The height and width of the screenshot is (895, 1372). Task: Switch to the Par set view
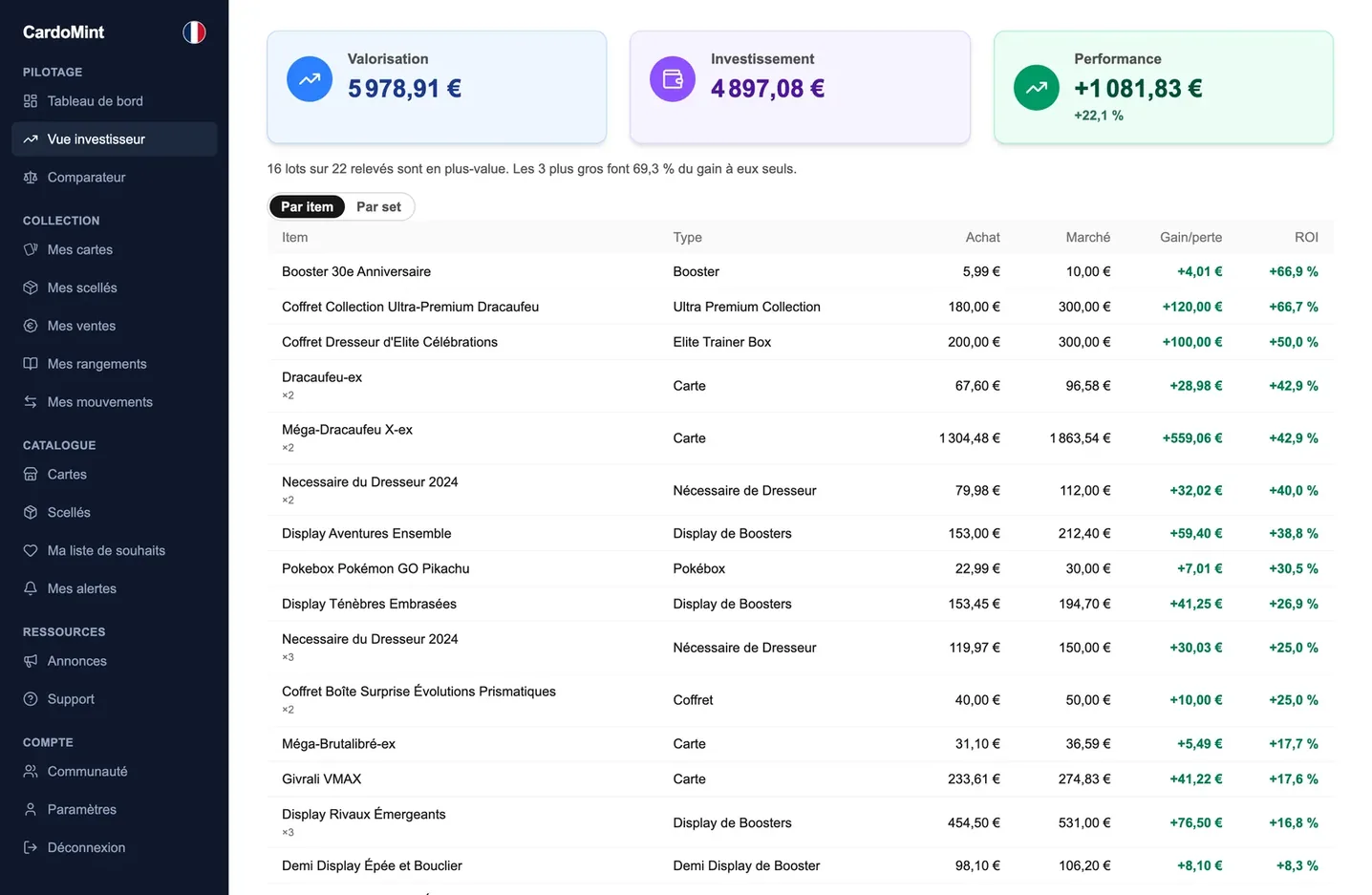point(378,207)
